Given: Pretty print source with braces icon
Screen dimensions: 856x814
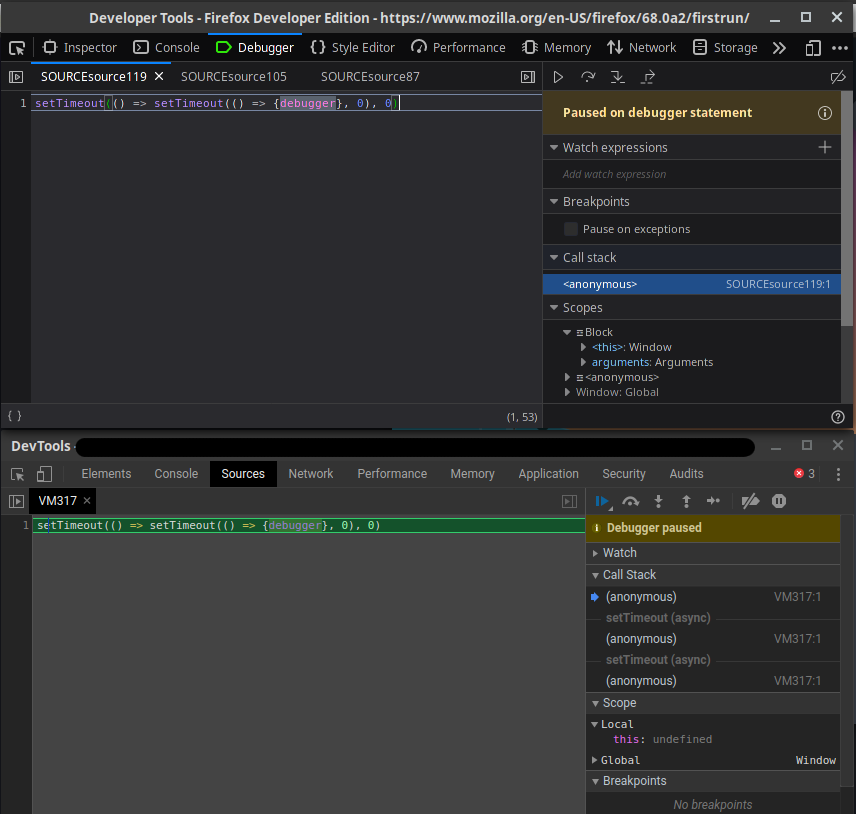Looking at the screenshot, I should [14, 415].
